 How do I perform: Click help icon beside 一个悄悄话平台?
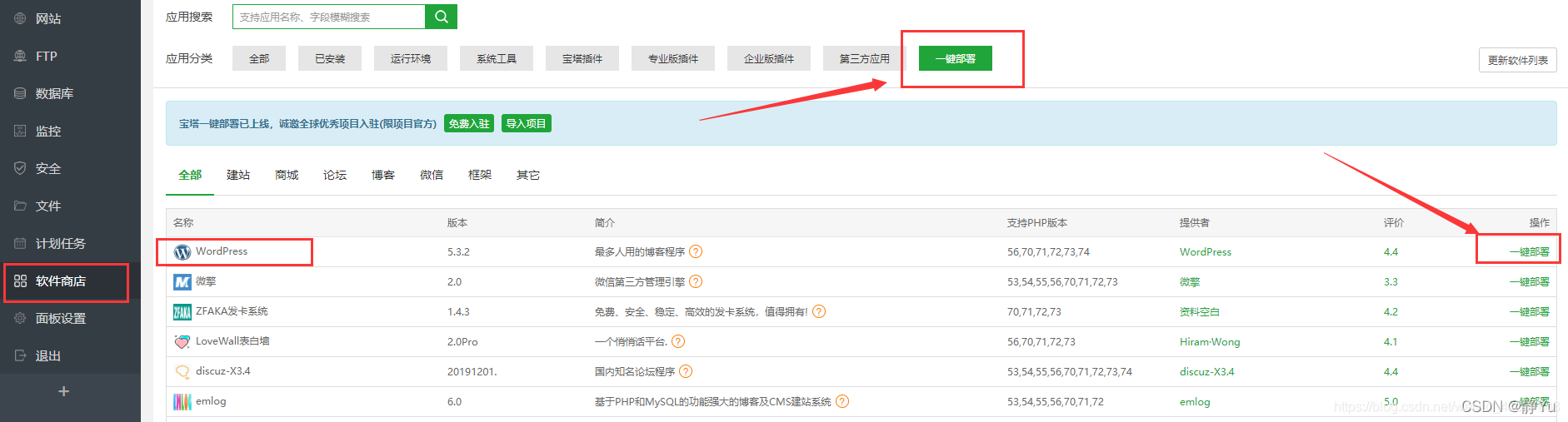pos(678,341)
